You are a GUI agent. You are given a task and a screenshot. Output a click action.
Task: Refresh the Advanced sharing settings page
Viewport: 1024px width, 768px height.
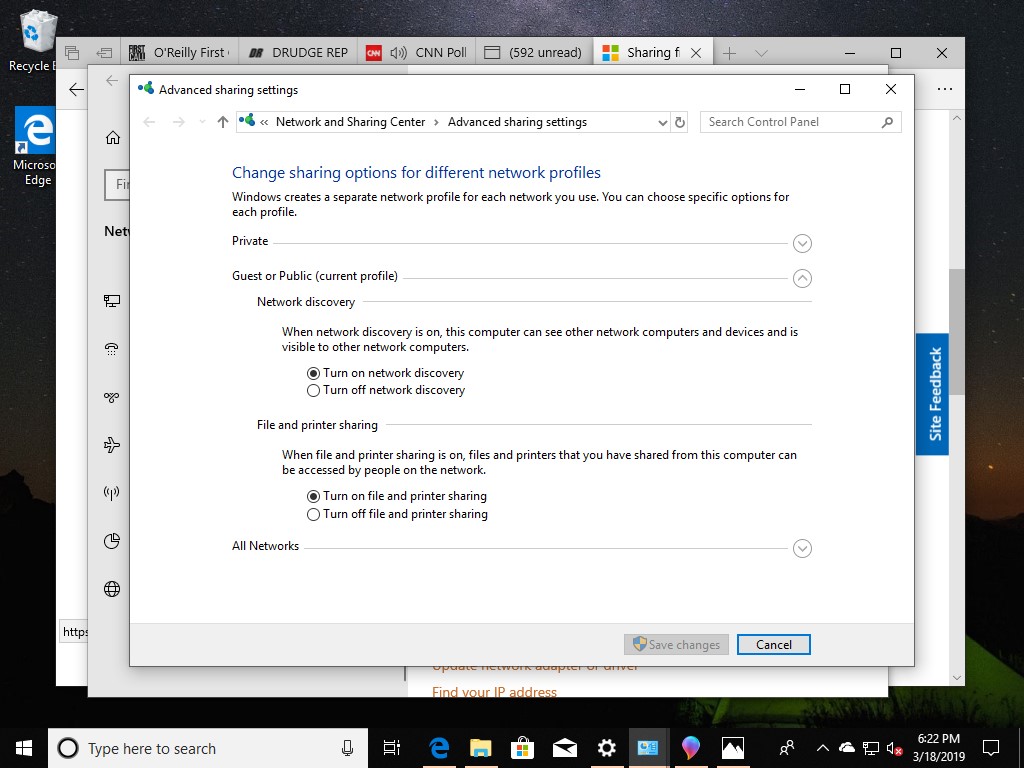[x=680, y=122]
